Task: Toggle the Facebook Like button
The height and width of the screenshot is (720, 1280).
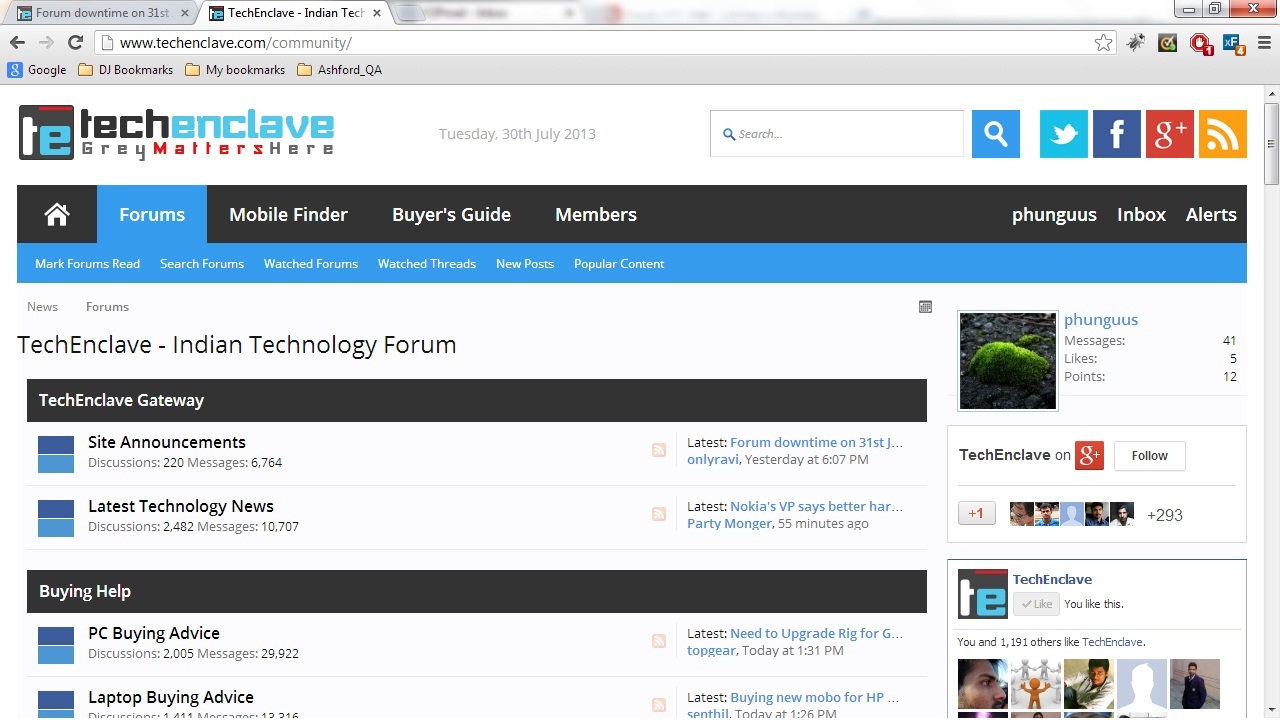Action: click(x=1036, y=604)
